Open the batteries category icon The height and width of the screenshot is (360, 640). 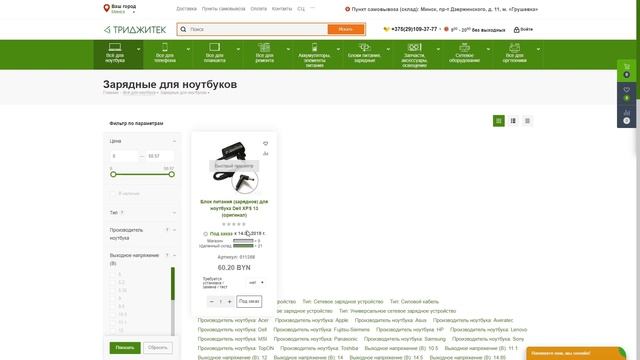click(x=314, y=47)
